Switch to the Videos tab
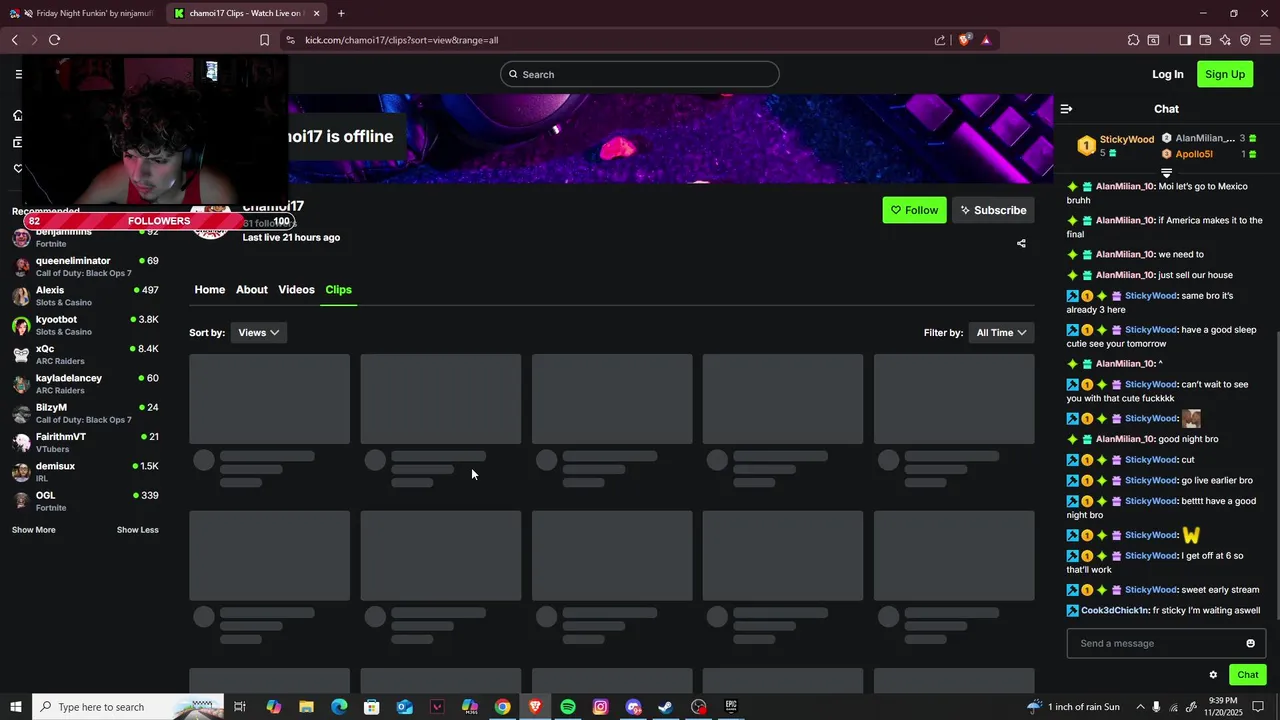The image size is (1280, 720). 296,290
